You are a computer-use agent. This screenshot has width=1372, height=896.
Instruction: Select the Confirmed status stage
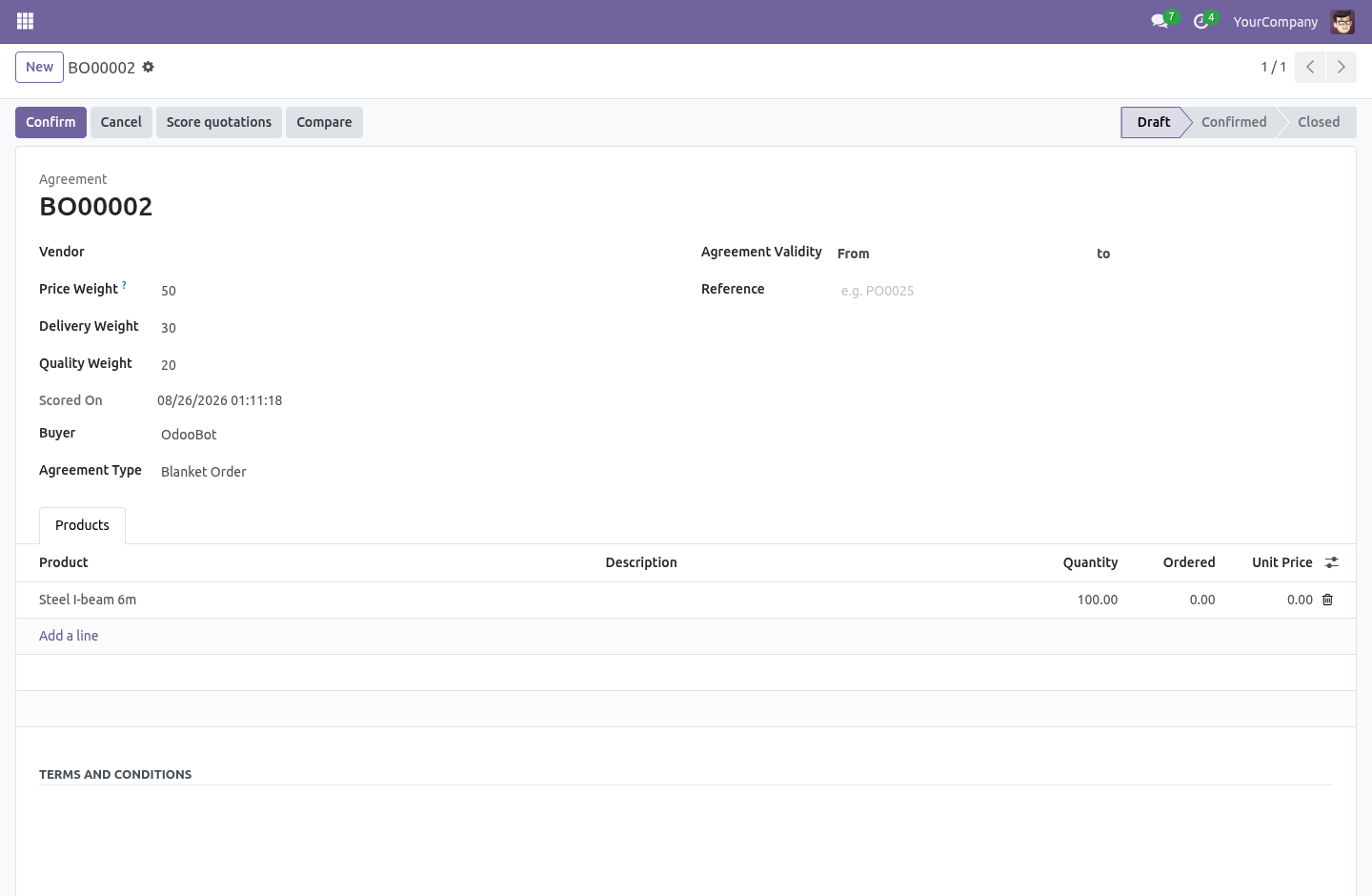click(1234, 122)
